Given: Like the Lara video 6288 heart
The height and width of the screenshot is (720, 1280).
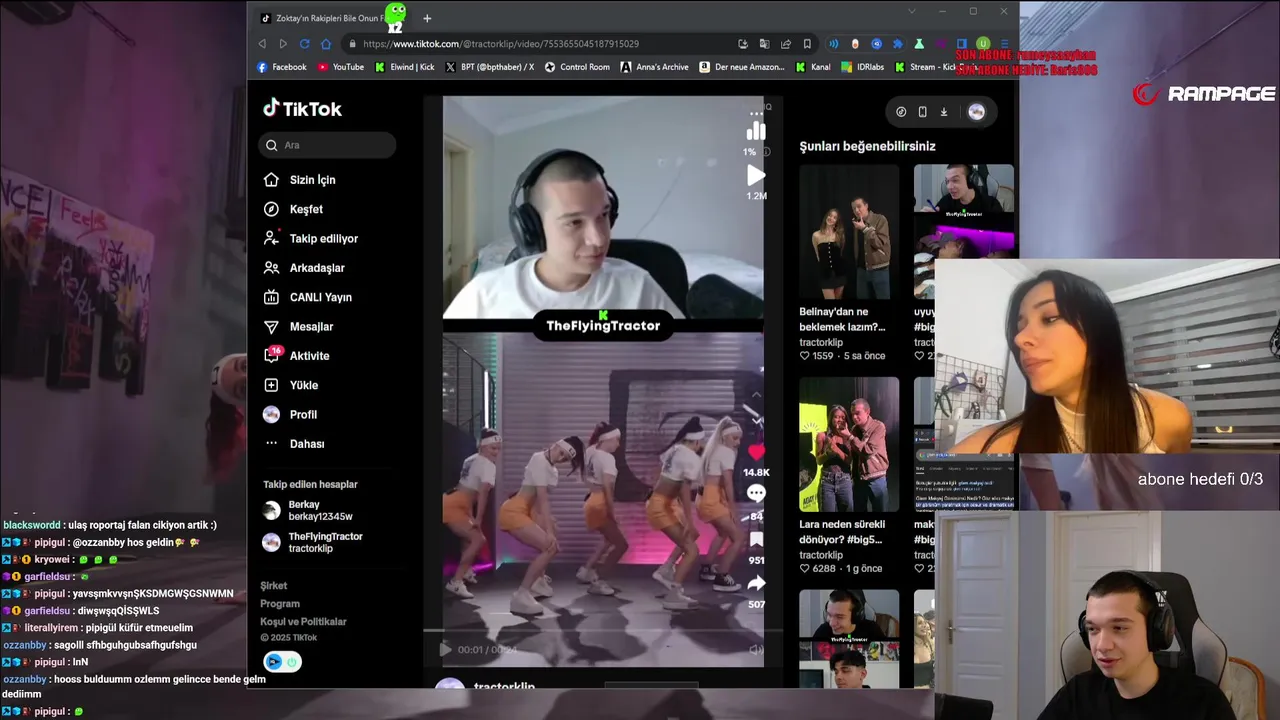Looking at the screenshot, I should point(805,569).
